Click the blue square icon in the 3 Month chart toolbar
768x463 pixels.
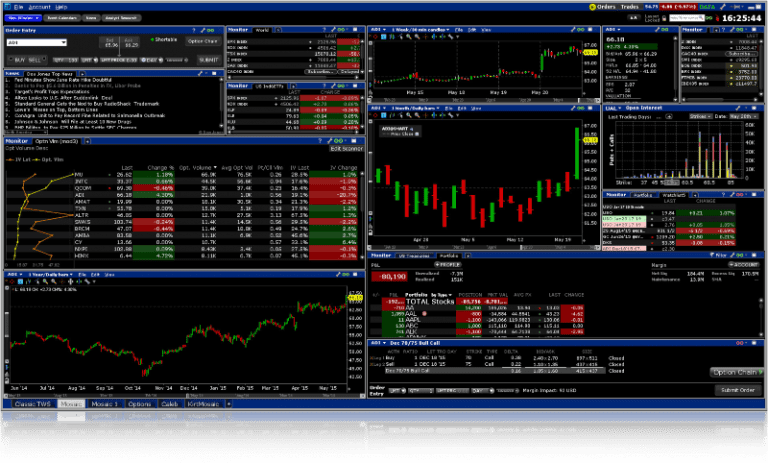pyautogui.click(x=384, y=115)
